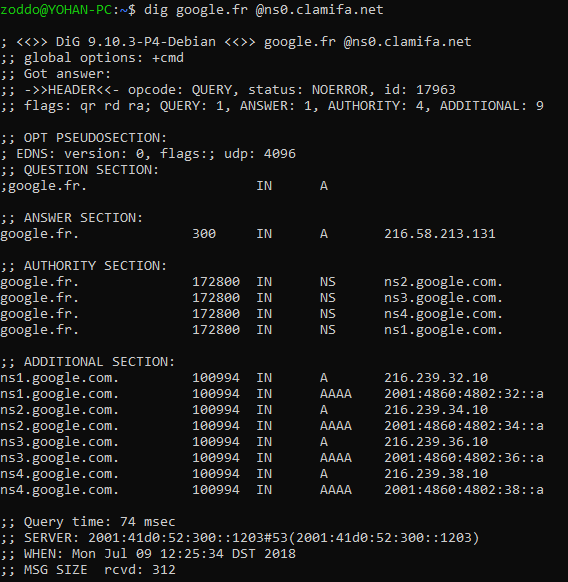Click the zoddo@YOHAN-PC prompt text
This screenshot has height=582, width=568.
click(56, 10)
